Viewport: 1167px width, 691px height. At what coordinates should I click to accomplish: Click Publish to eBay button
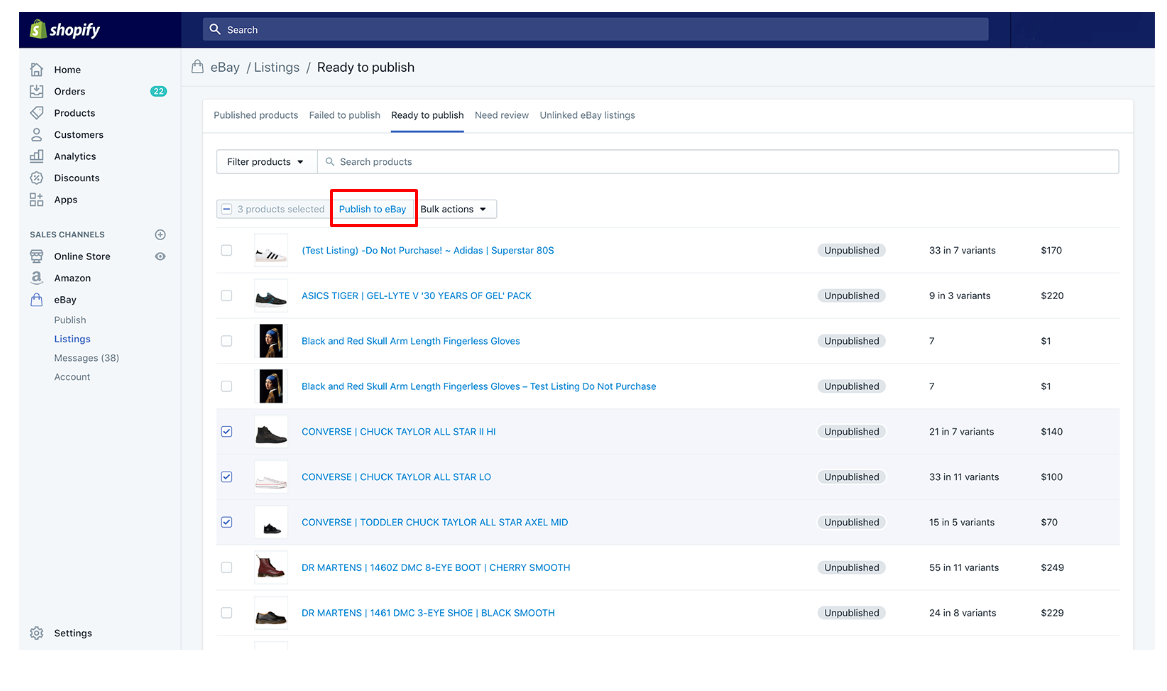(x=373, y=209)
